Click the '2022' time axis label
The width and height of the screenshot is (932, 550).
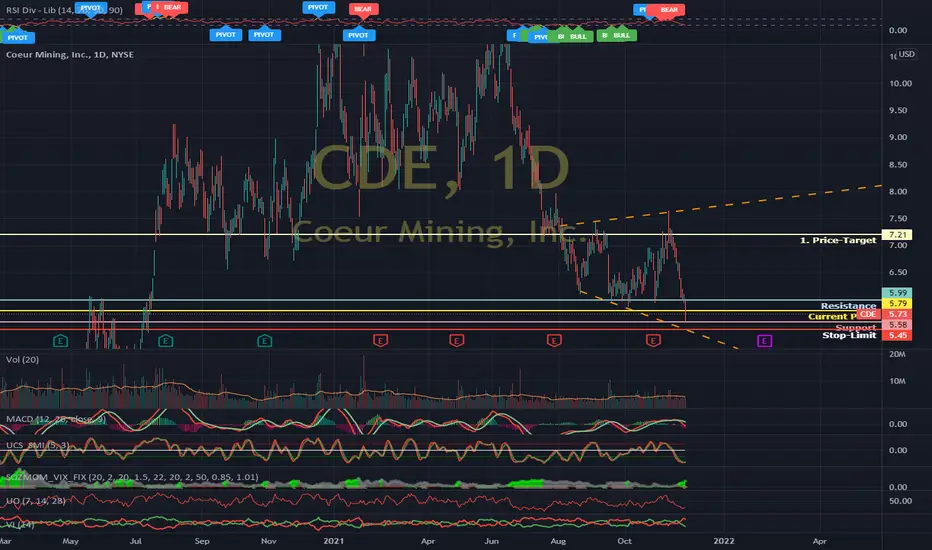point(723,541)
